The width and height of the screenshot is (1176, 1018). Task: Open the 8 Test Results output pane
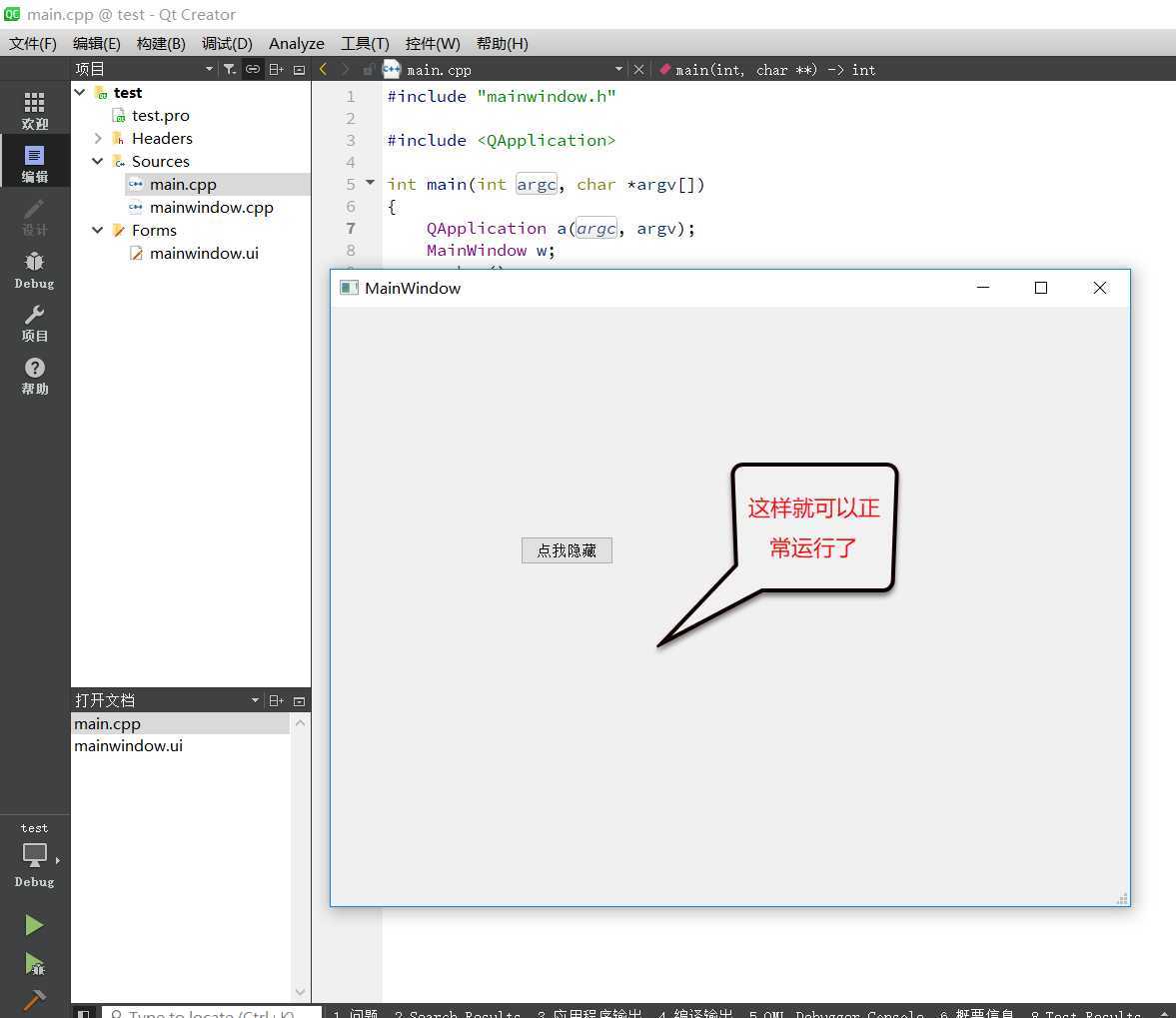click(1085, 1013)
